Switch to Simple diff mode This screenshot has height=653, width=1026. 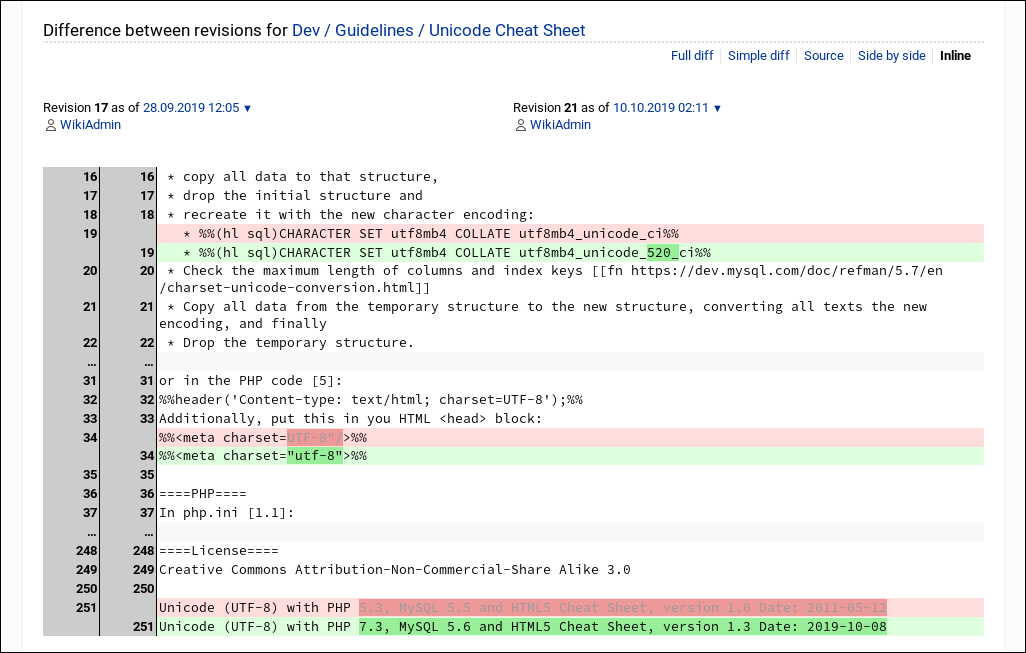pyautogui.click(x=758, y=55)
